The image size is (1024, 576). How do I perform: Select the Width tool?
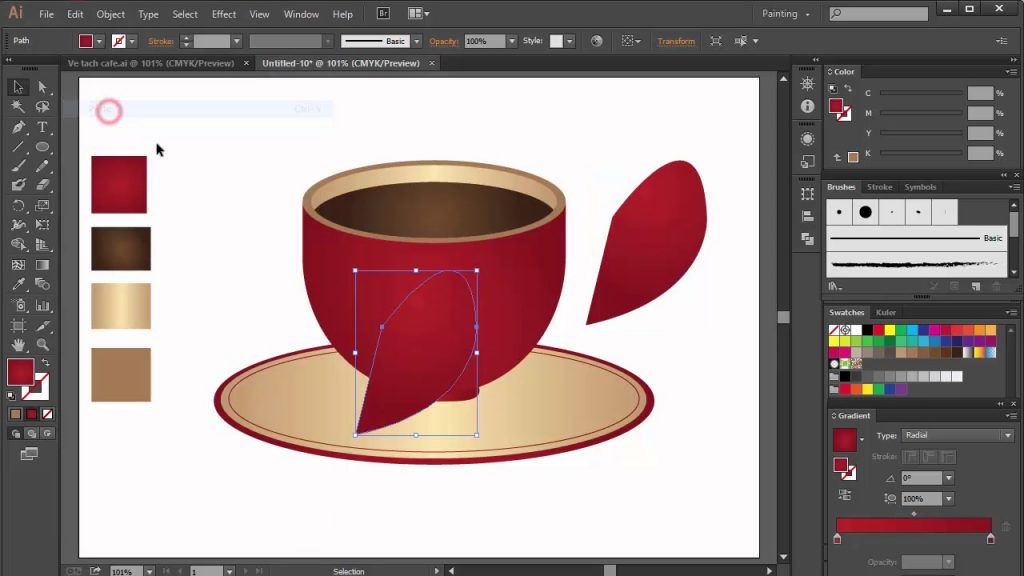(x=18, y=225)
